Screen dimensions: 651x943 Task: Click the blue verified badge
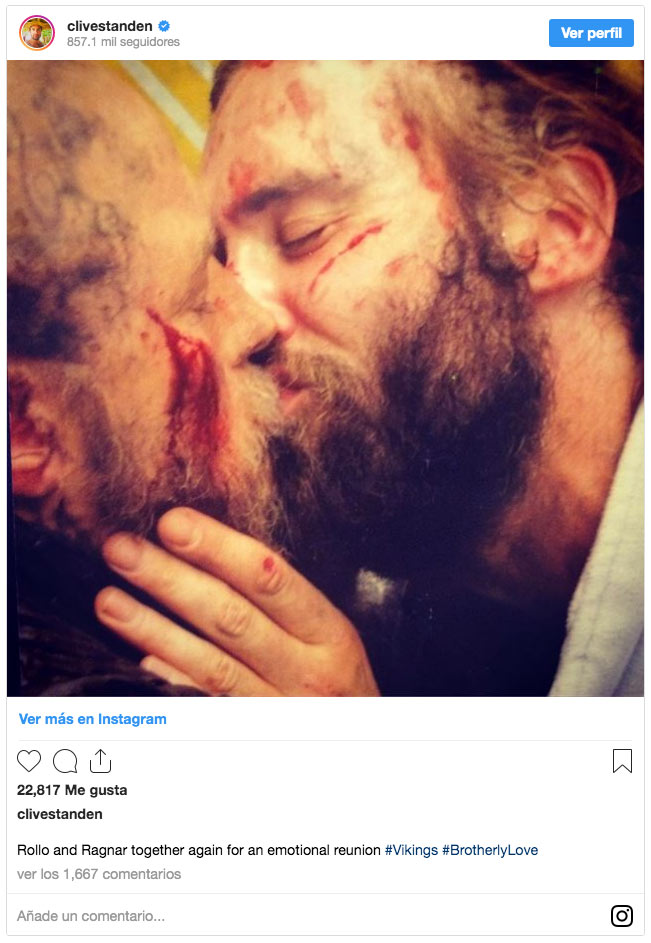click(162, 25)
